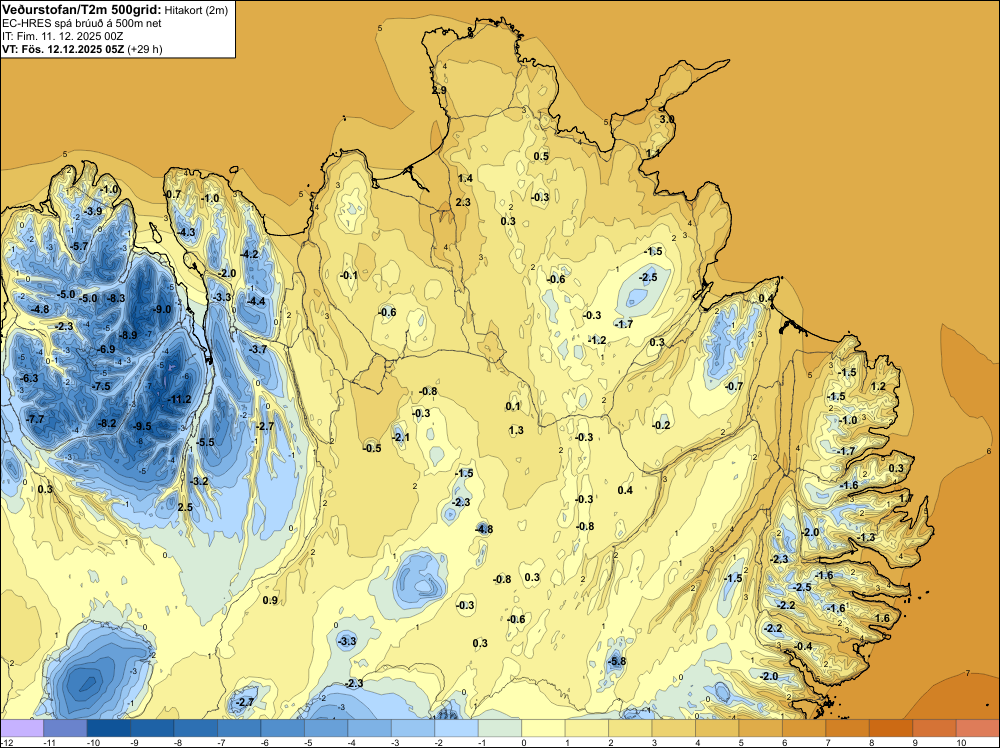Click the temperature label 3.0
The width and height of the screenshot is (1000, 748).
click(x=666, y=119)
